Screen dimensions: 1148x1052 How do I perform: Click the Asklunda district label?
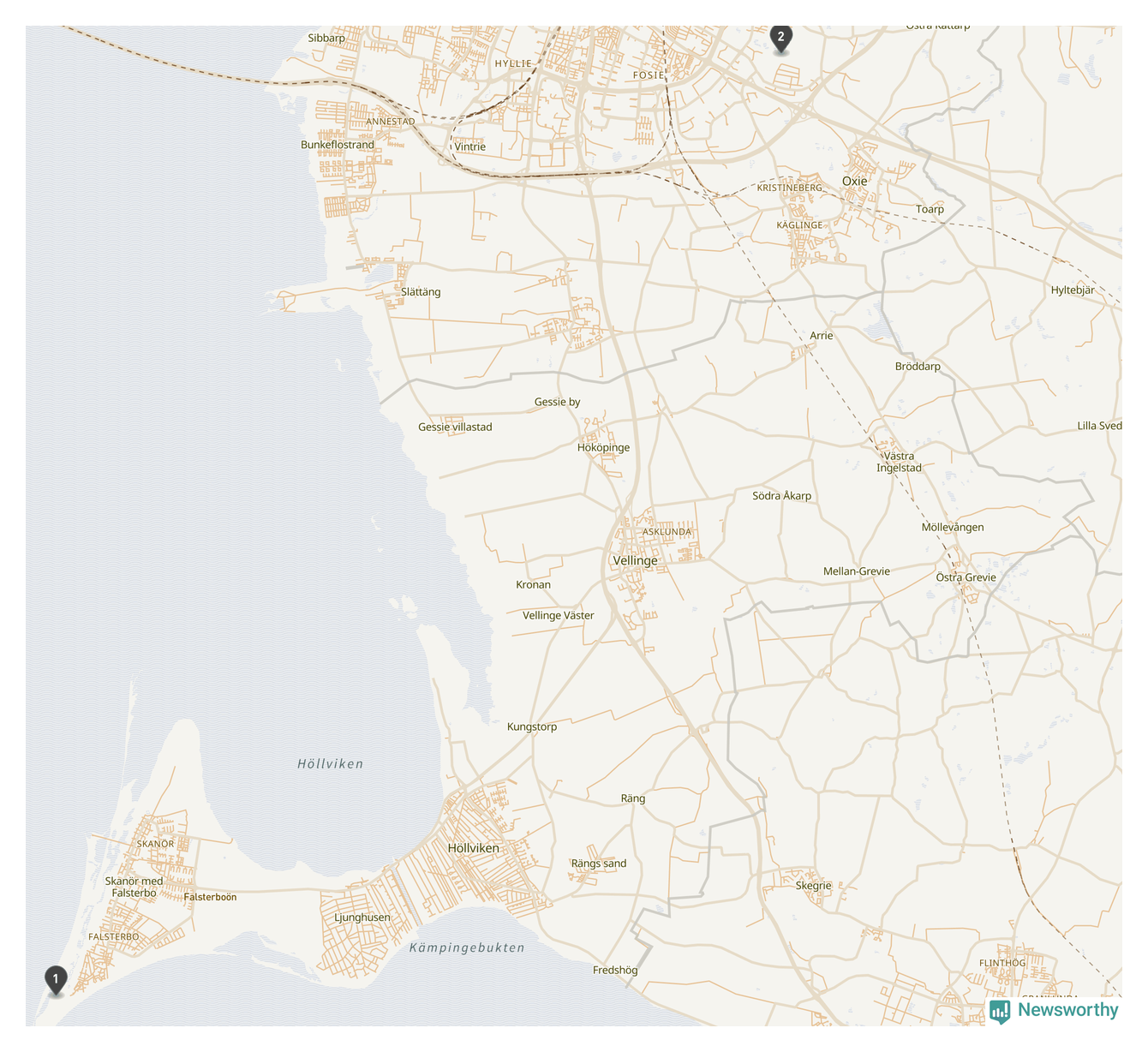(667, 532)
